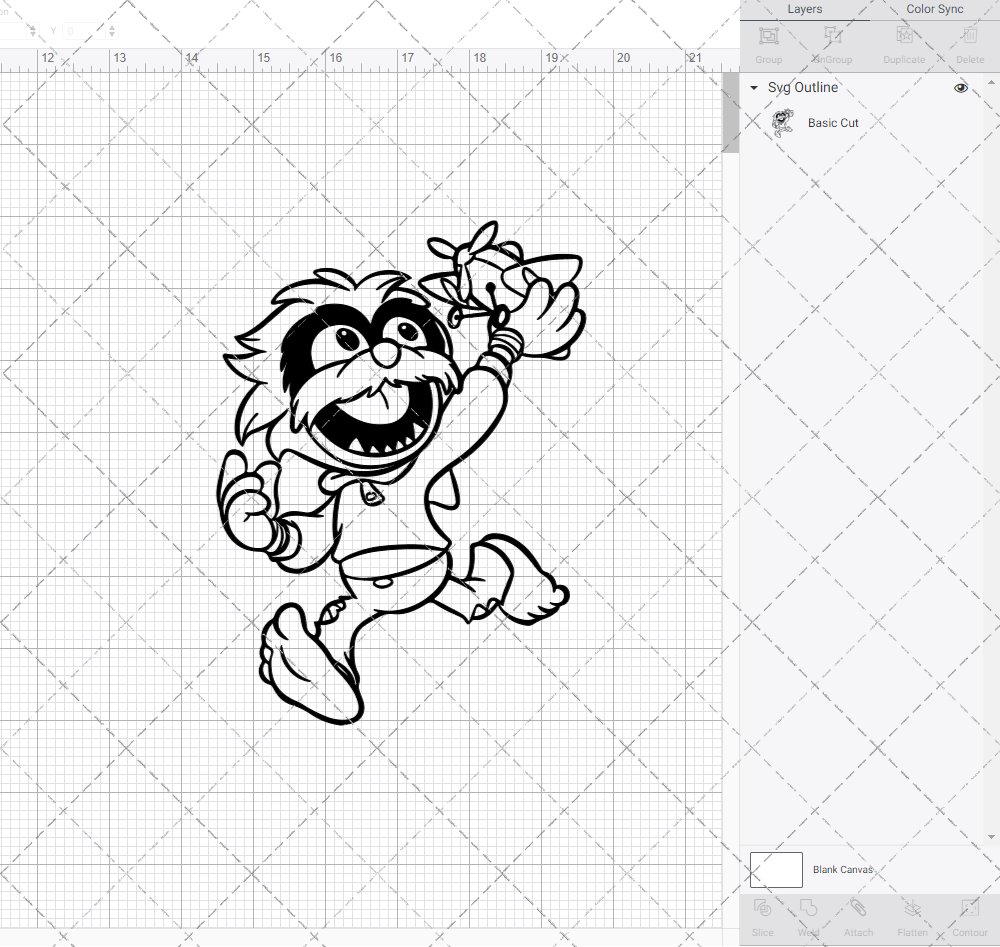Image resolution: width=1000 pixels, height=947 pixels.
Task: Click the Duplicate icon
Action: click(x=904, y=42)
